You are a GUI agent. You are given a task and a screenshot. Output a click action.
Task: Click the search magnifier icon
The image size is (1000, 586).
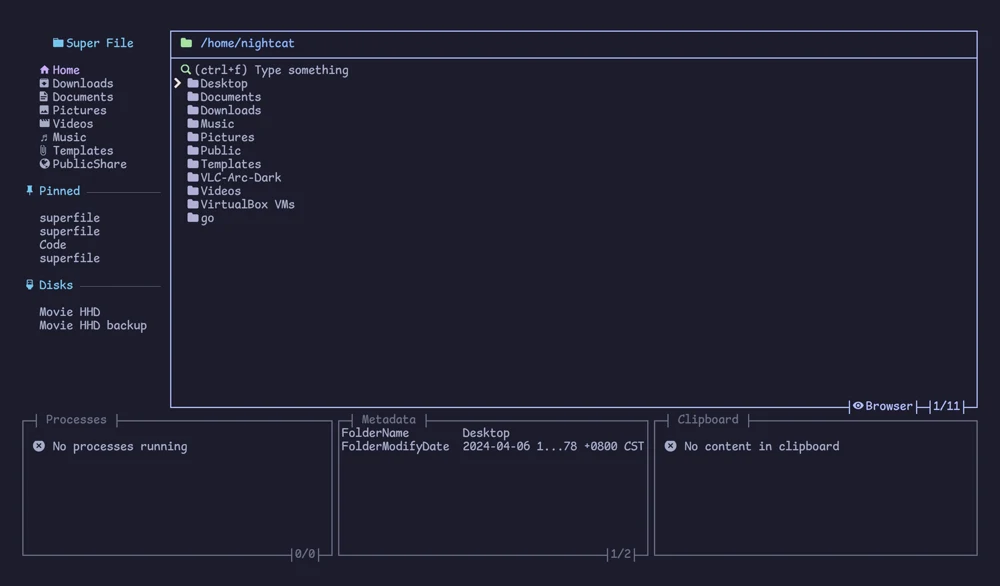(186, 70)
